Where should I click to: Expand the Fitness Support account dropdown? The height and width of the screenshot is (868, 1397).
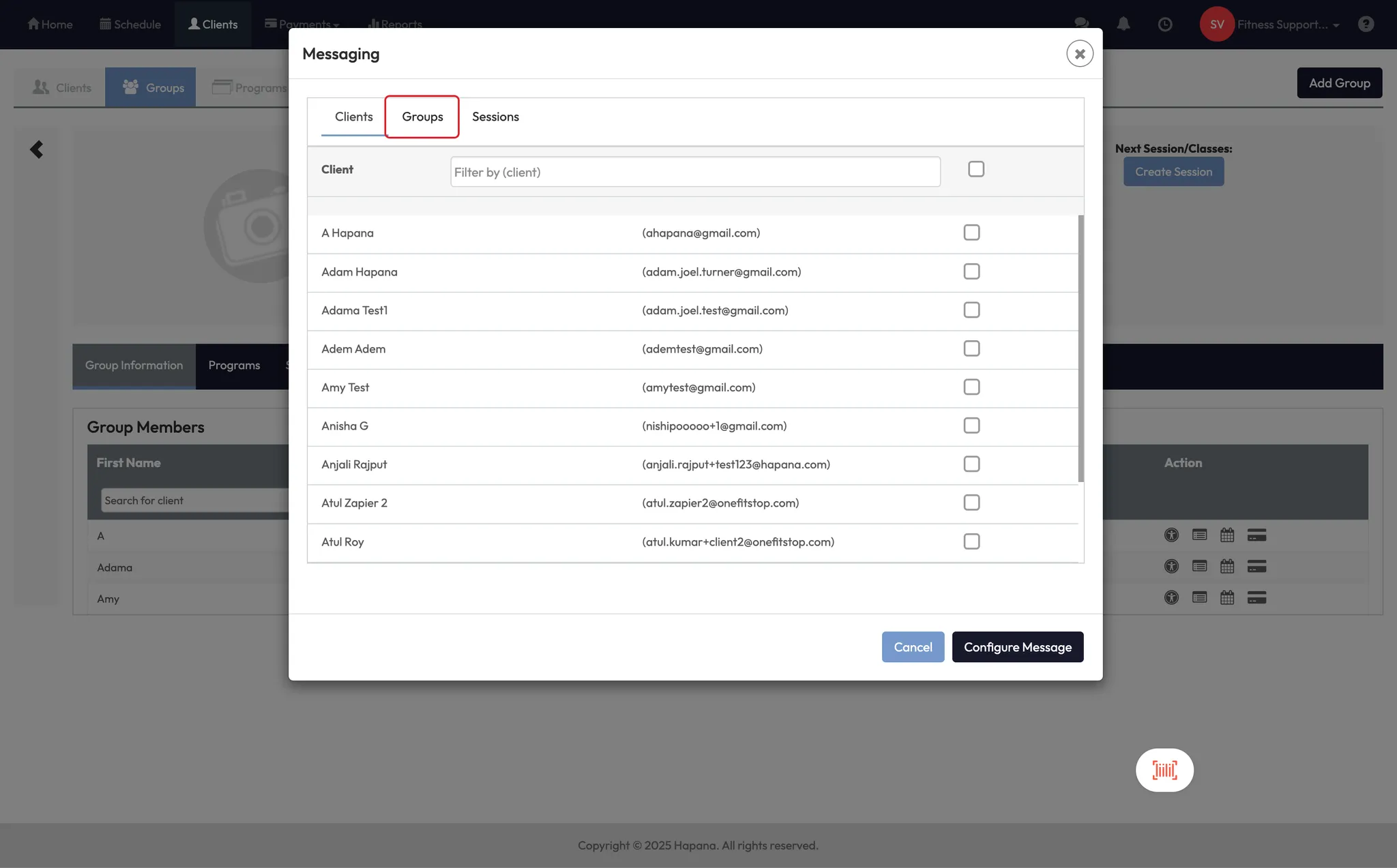click(1288, 25)
